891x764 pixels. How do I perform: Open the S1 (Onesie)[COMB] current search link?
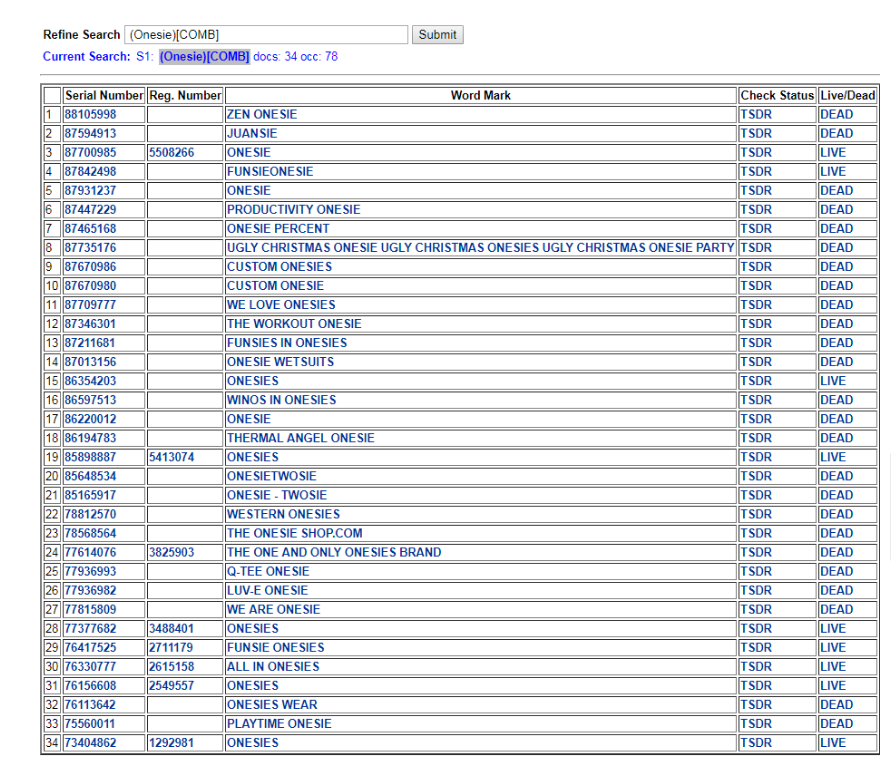point(204,57)
